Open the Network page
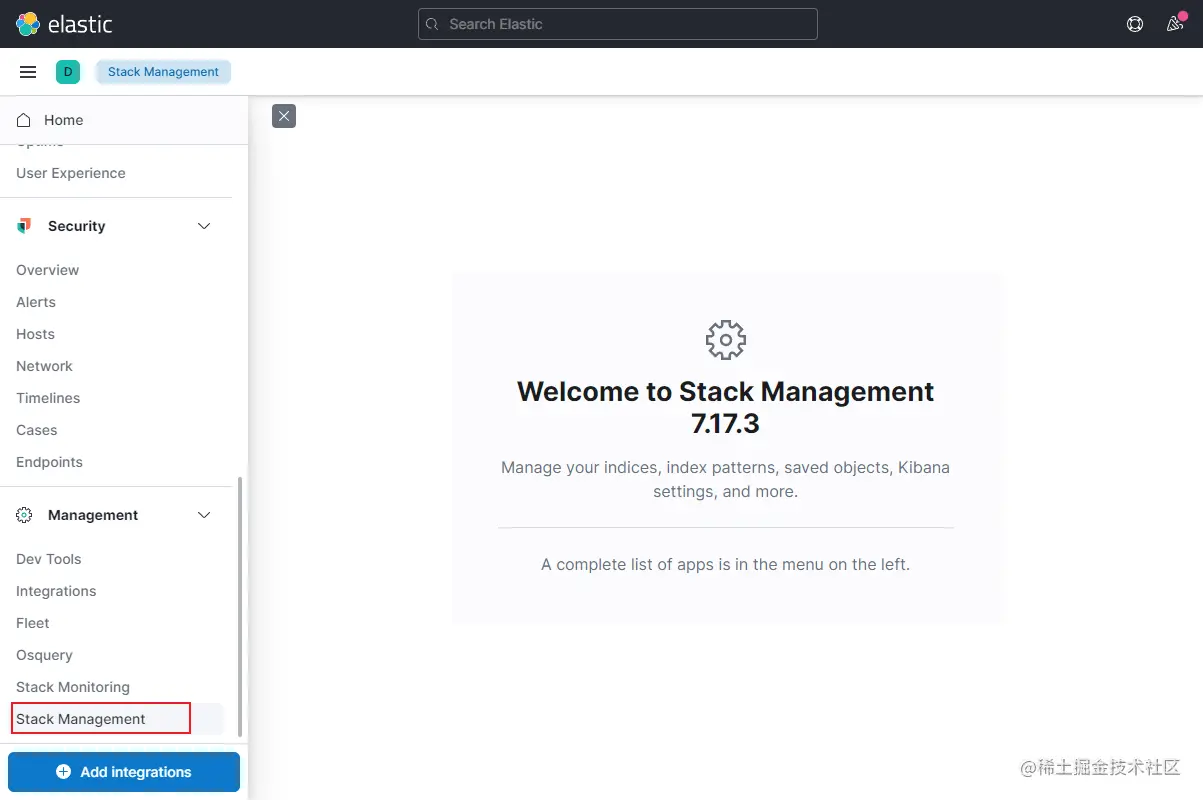The image size is (1203, 800). (44, 366)
